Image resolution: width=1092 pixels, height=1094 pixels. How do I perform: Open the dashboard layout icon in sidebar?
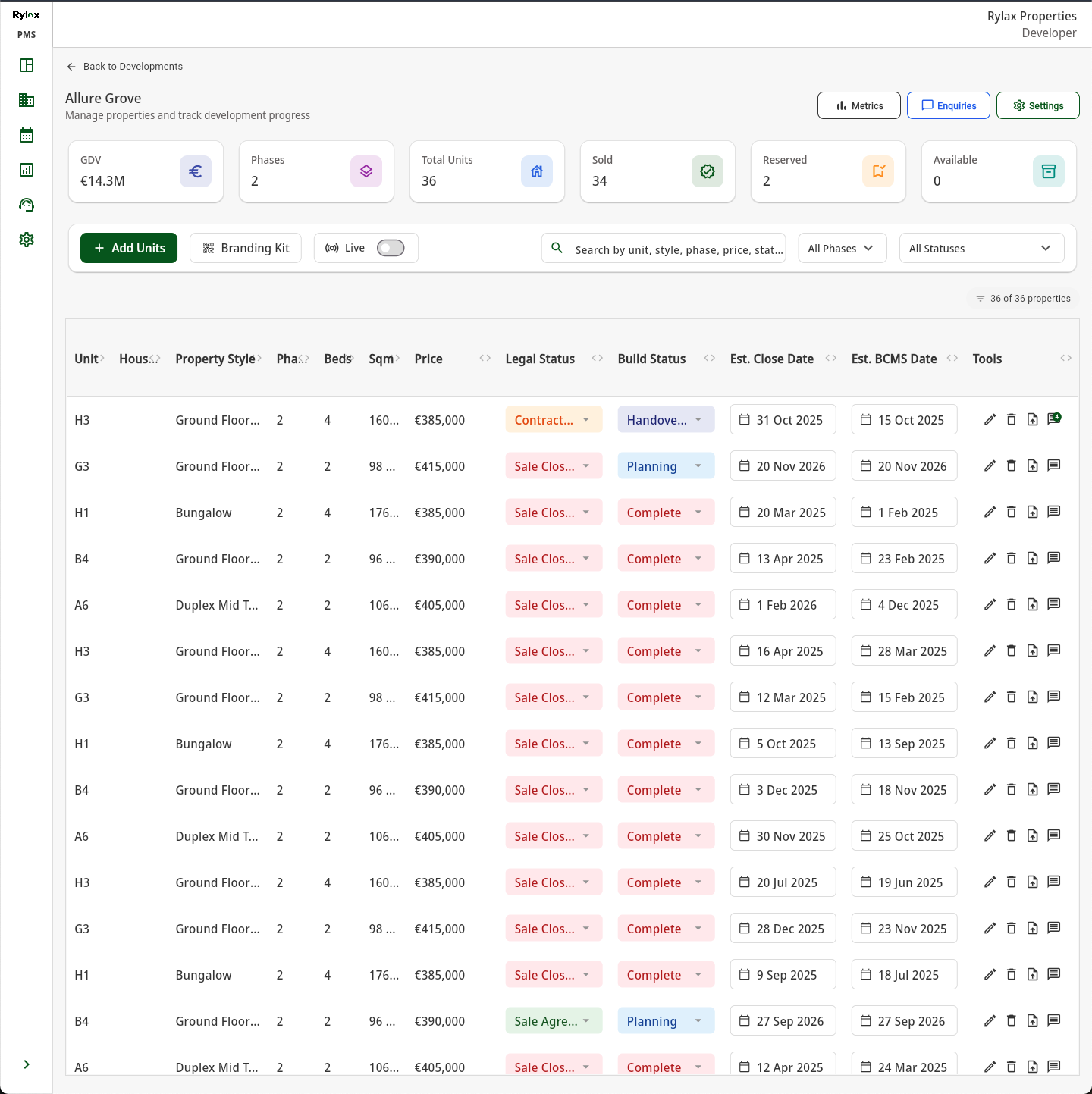point(27,65)
